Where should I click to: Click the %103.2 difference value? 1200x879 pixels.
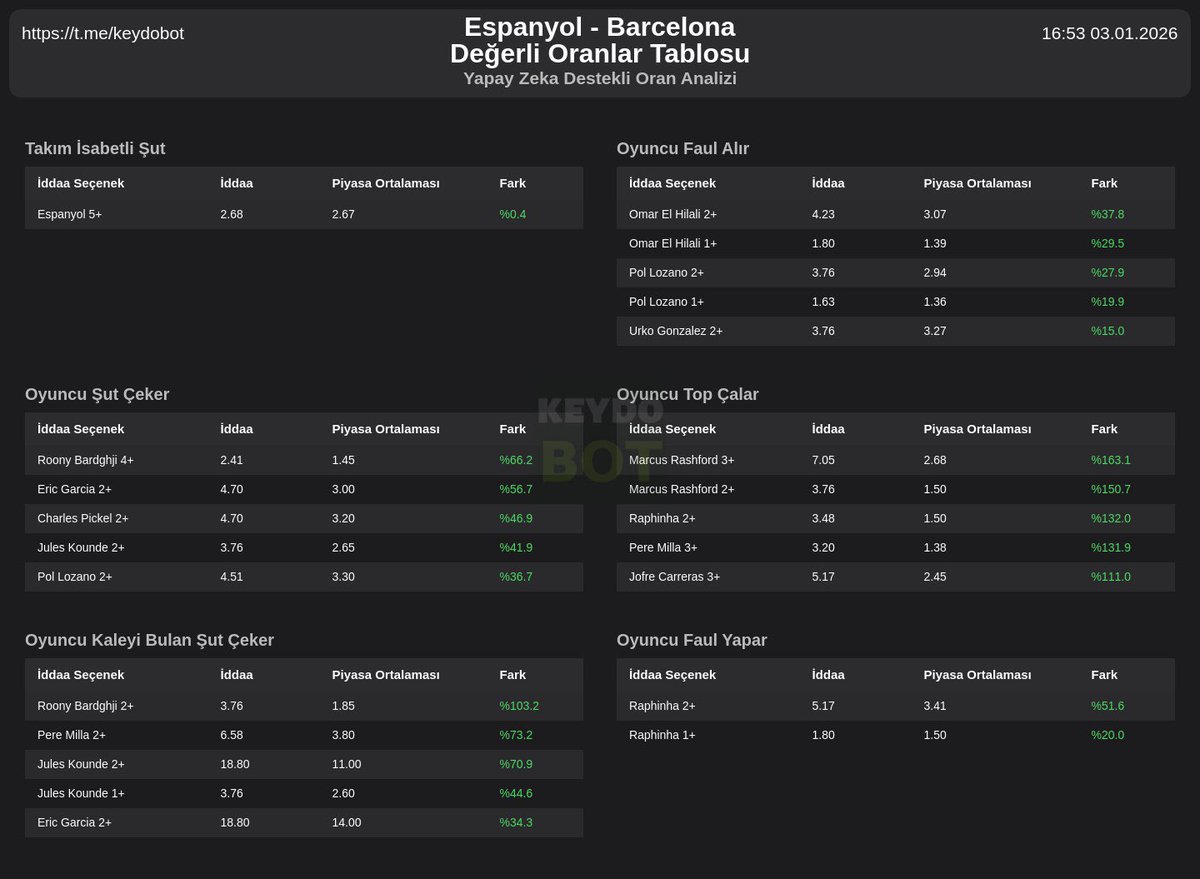pos(519,706)
